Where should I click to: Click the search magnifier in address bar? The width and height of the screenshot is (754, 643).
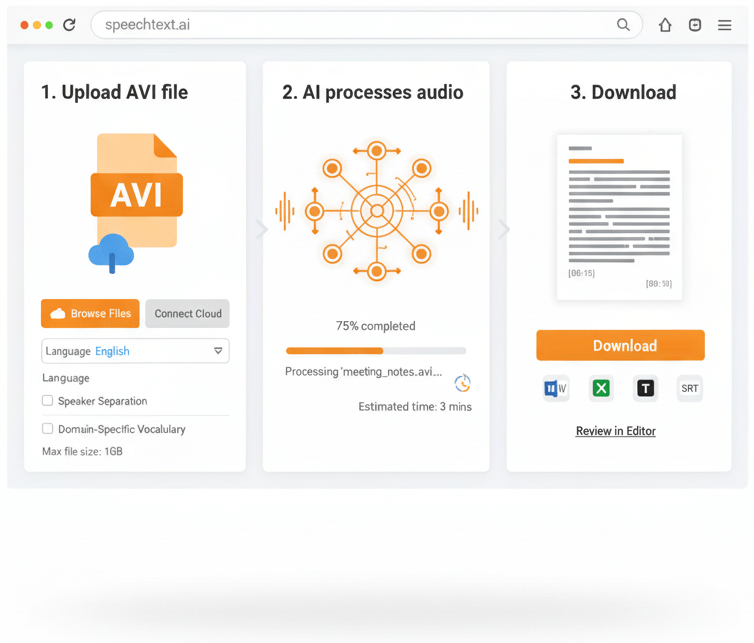[623, 25]
